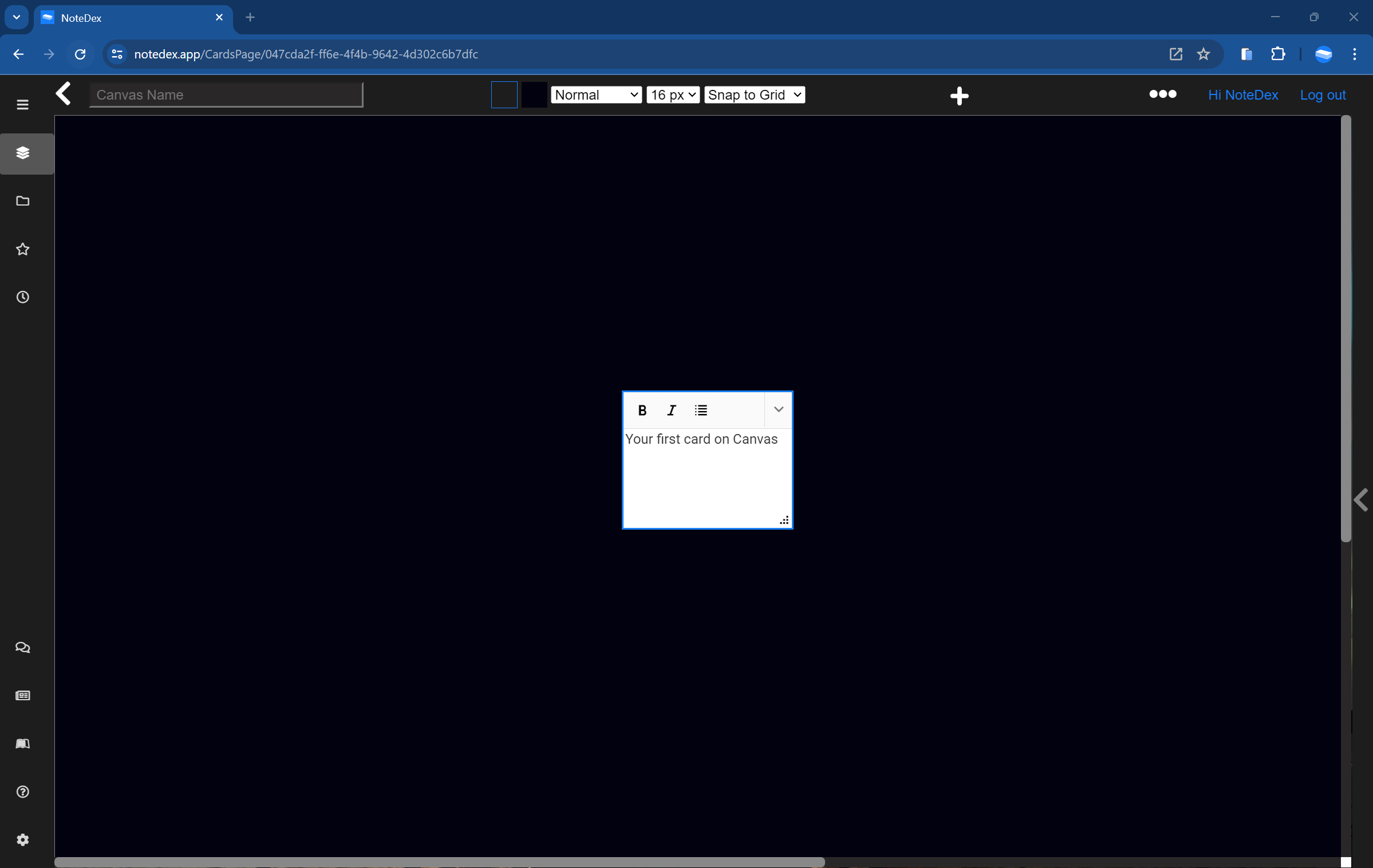Expand the card options chevron dropdown
This screenshot has height=868, width=1373.
778,410
